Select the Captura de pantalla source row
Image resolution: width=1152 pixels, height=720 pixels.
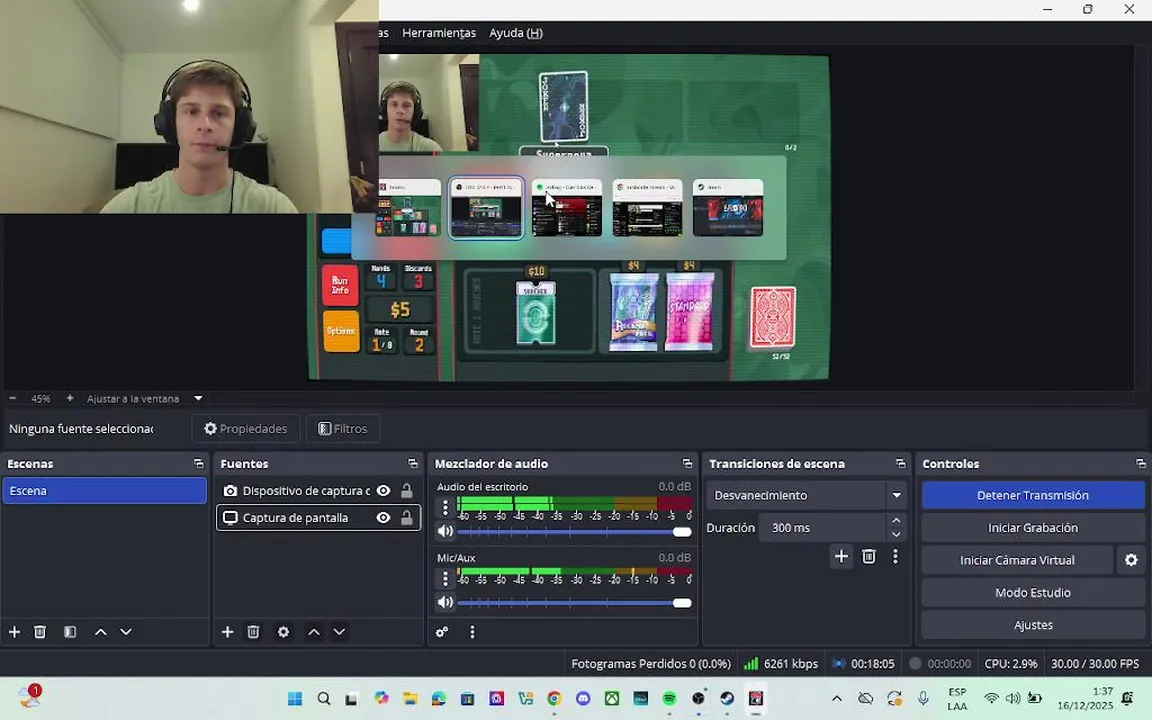click(318, 518)
